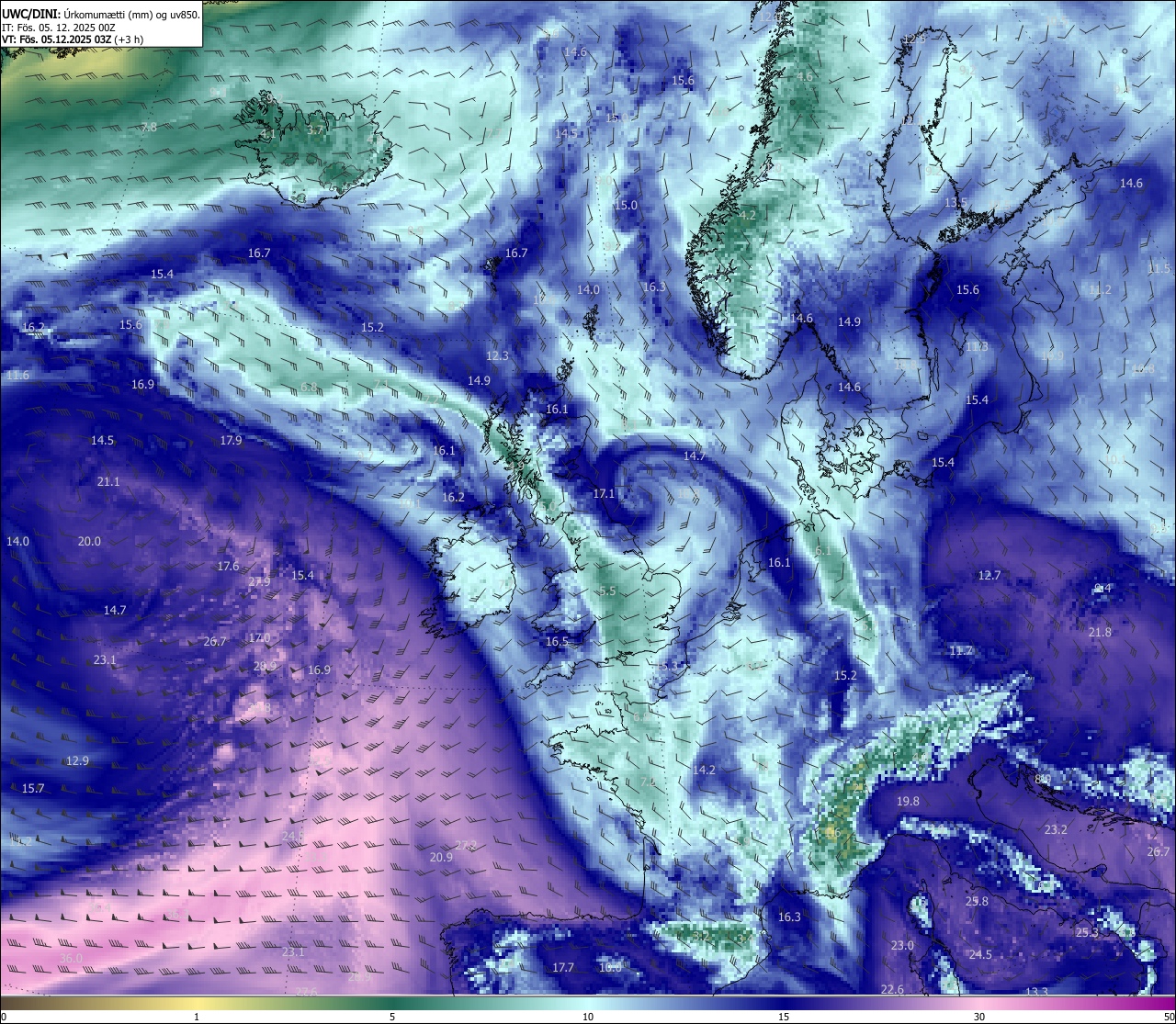Viewport: 1176px width, 1024px height.
Task: Click the 30 tick on the color scale
Action: click(x=979, y=1017)
